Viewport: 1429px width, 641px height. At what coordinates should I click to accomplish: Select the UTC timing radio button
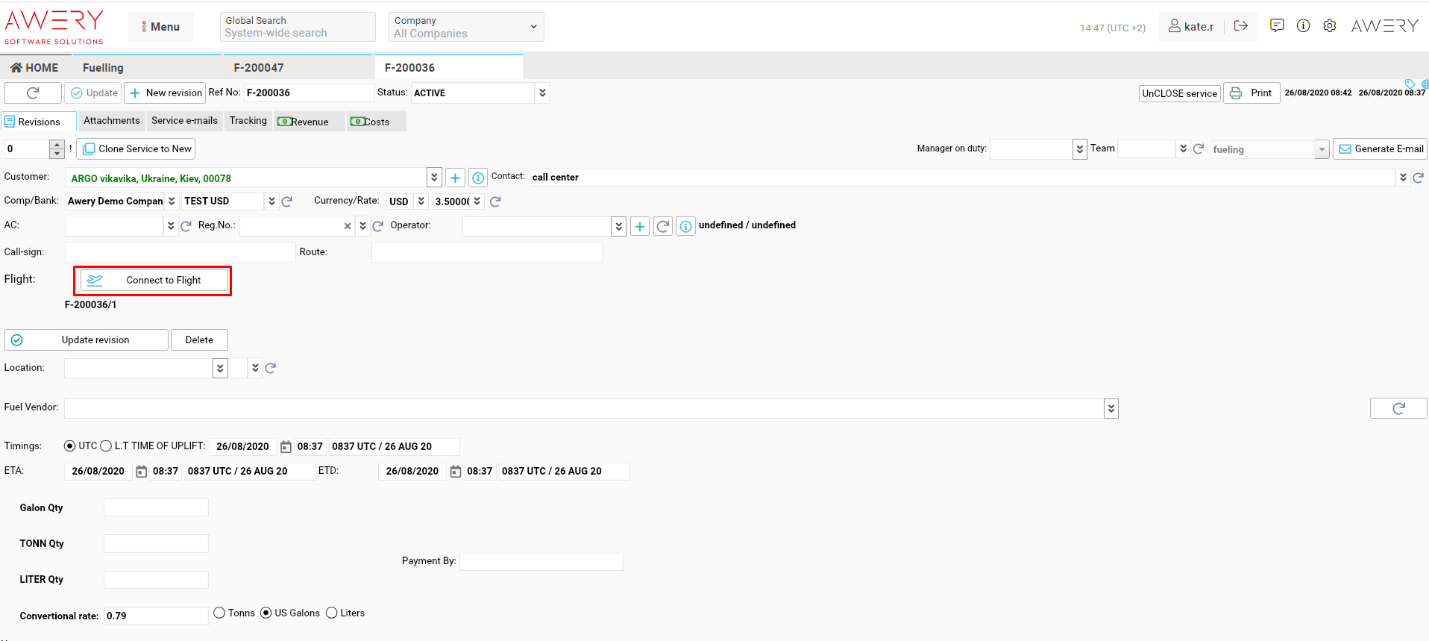tap(70, 446)
